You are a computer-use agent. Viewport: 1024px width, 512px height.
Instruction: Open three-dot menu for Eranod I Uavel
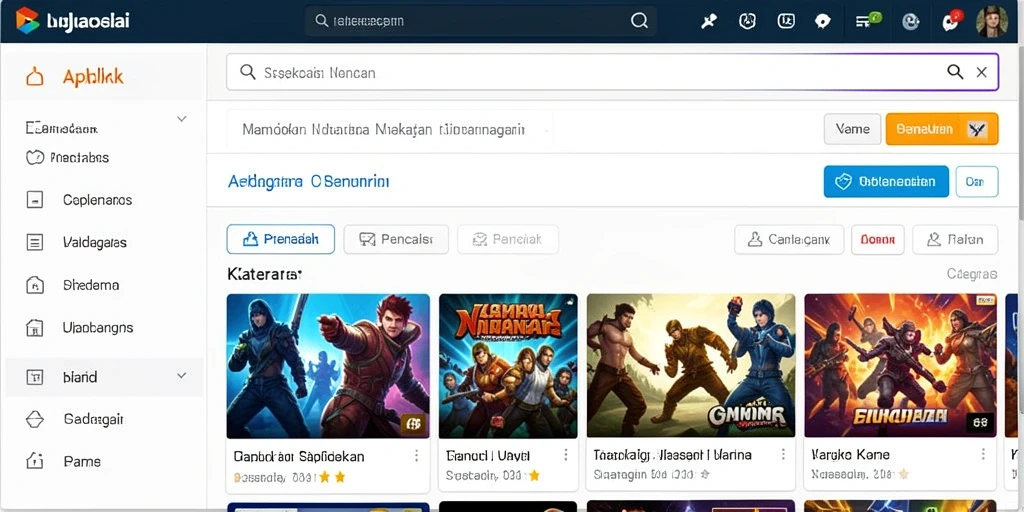566,455
